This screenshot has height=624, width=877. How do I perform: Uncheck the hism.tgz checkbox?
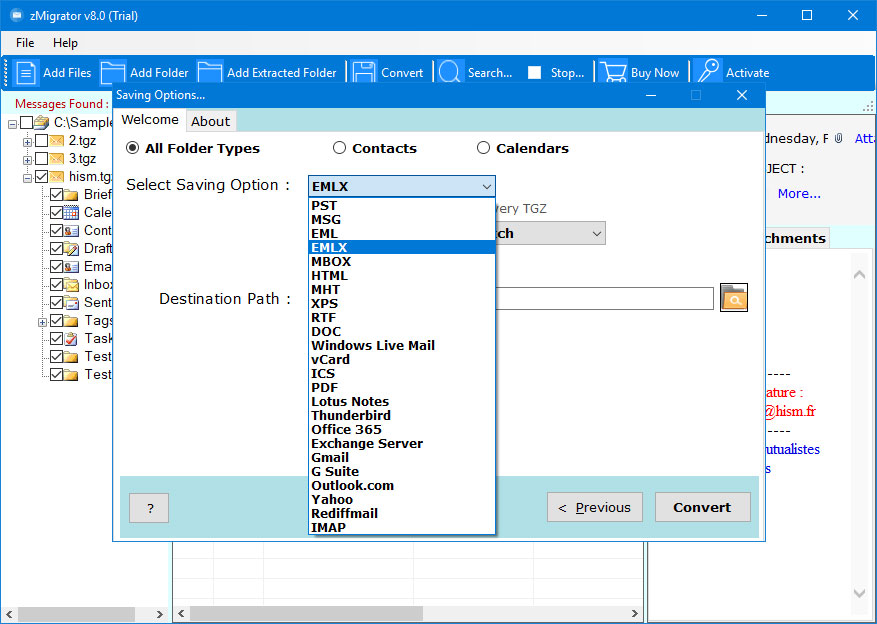click(x=41, y=177)
